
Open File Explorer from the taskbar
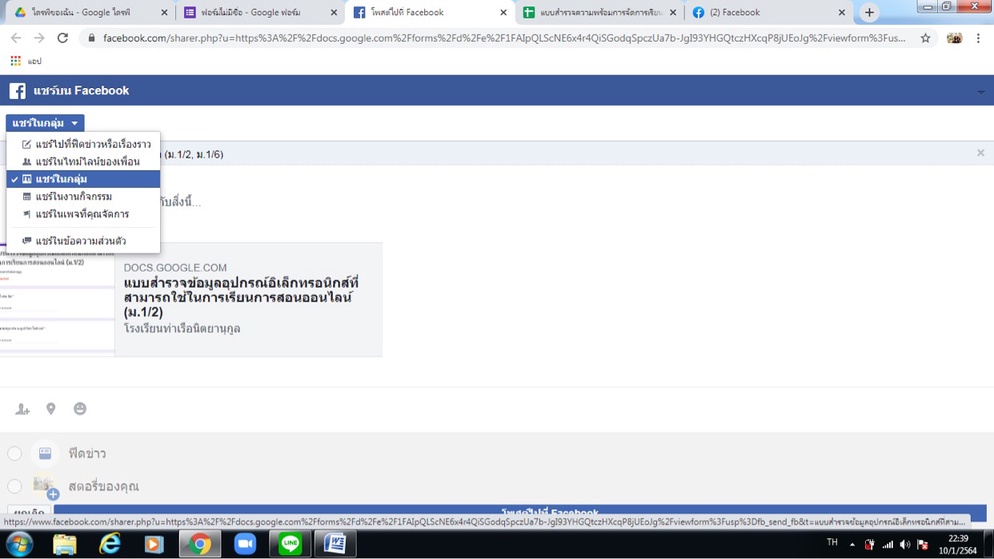point(64,544)
